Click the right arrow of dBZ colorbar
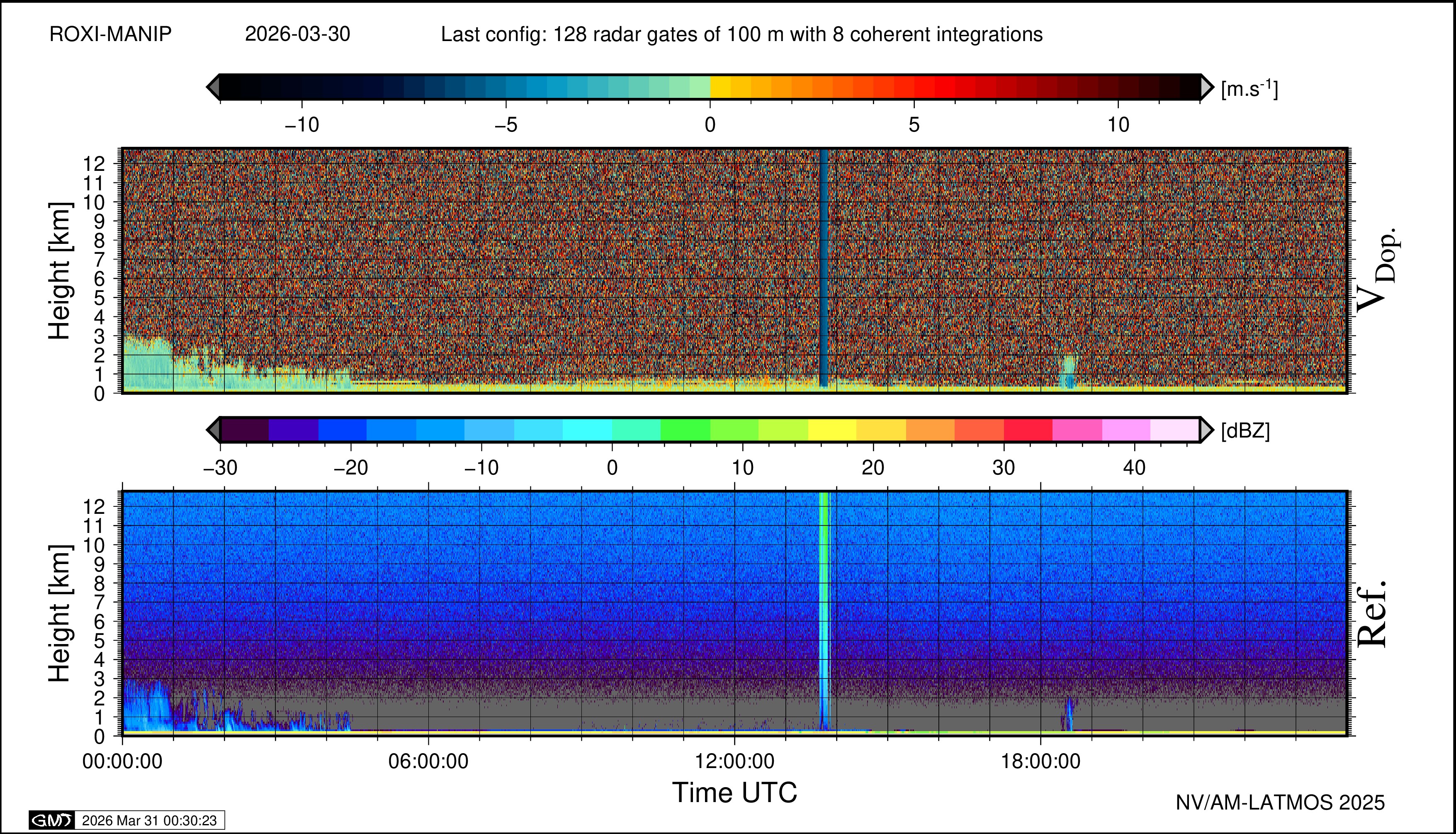This screenshot has width=1456, height=834. pos(1206,430)
